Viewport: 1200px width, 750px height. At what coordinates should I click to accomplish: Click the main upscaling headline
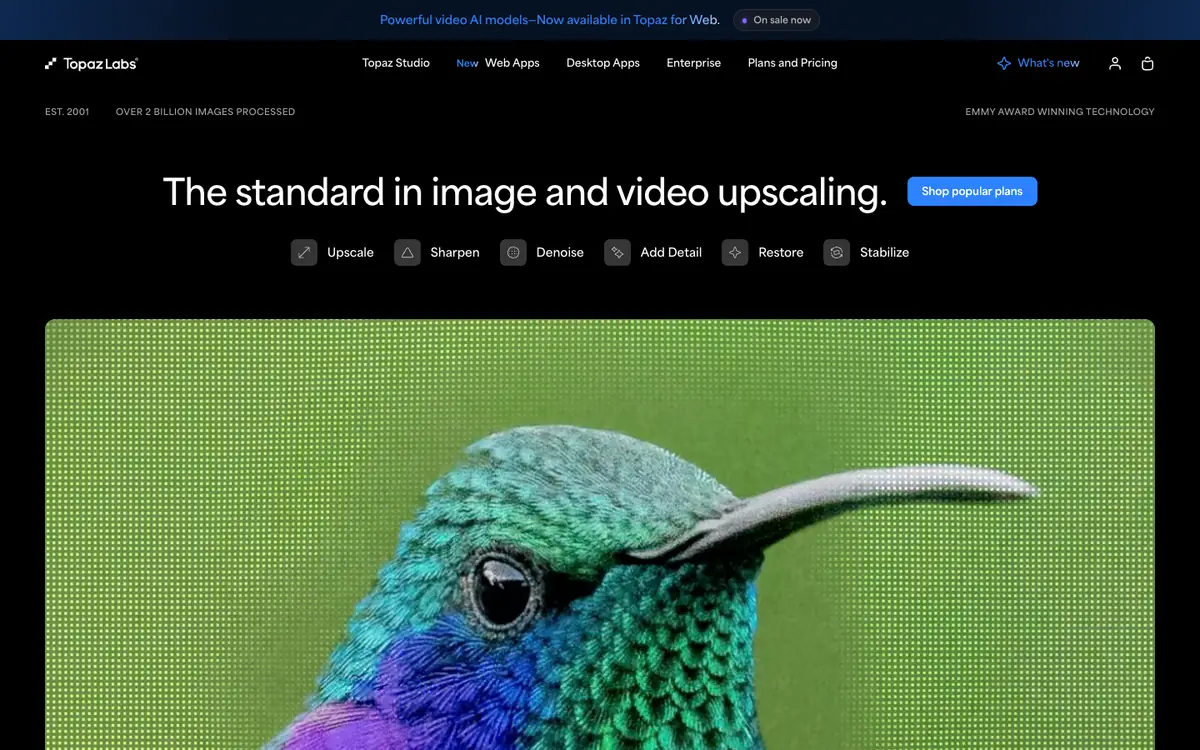click(x=525, y=192)
